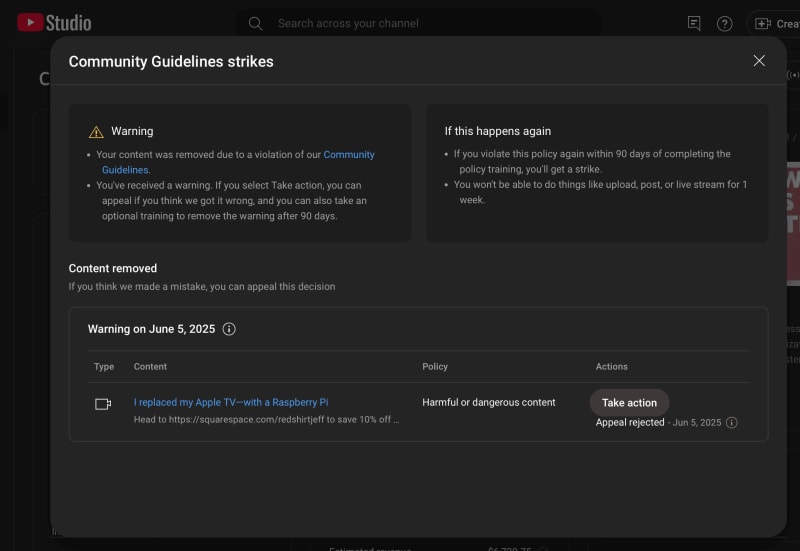Click the Policy column header
Screen dimensions: 800x551
pyautogui.click(x=435, y=367)
